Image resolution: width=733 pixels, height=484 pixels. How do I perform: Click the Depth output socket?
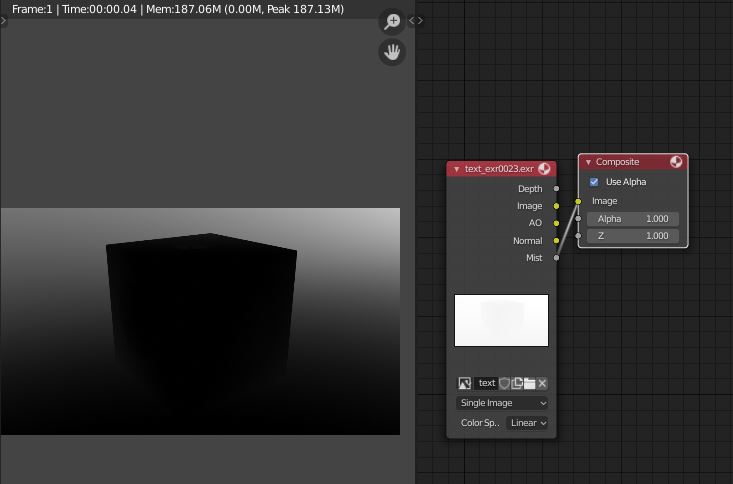click(556, 188)
